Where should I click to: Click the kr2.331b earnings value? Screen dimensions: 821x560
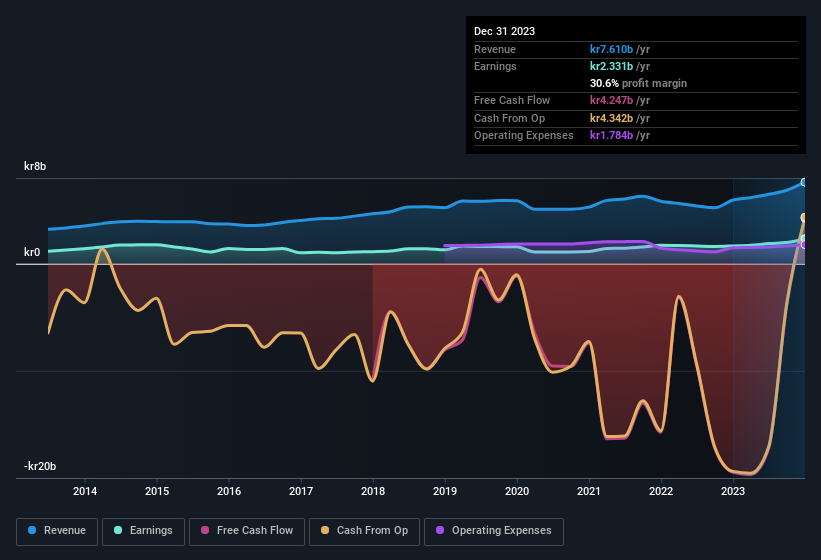[611, 66]
